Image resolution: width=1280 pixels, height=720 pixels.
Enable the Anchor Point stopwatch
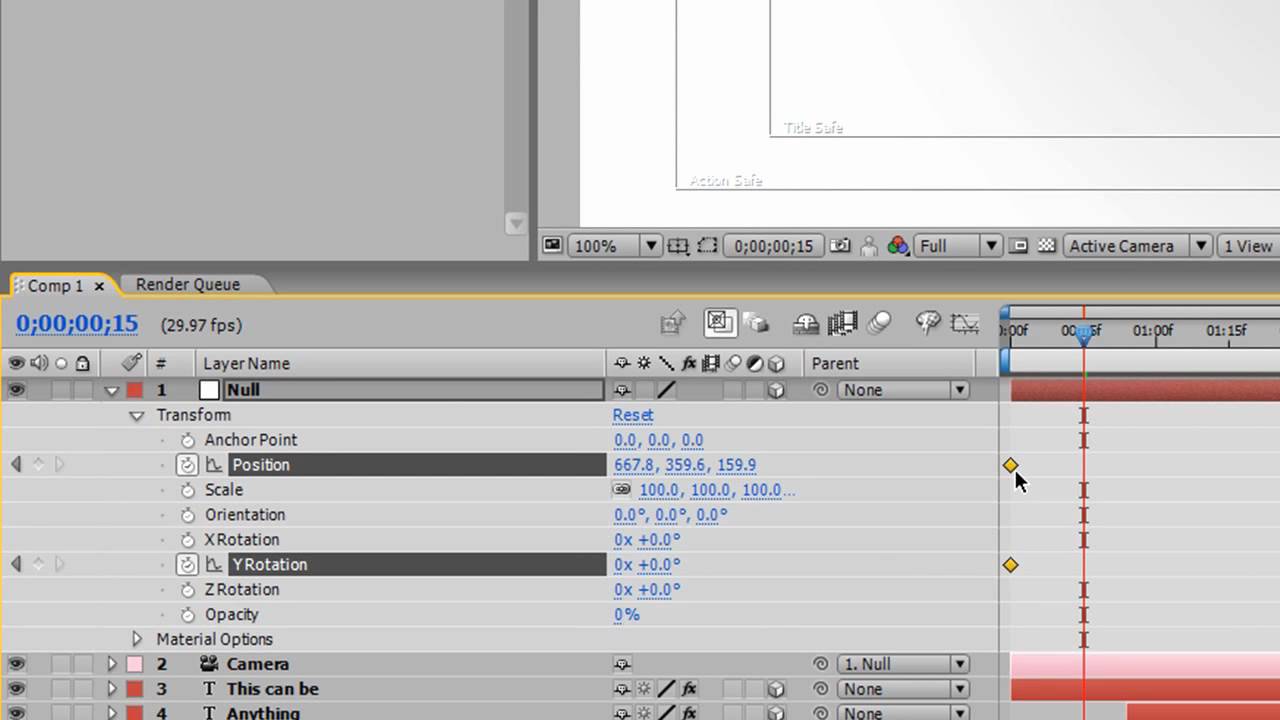pyautogui.click(x=187, y=440)
